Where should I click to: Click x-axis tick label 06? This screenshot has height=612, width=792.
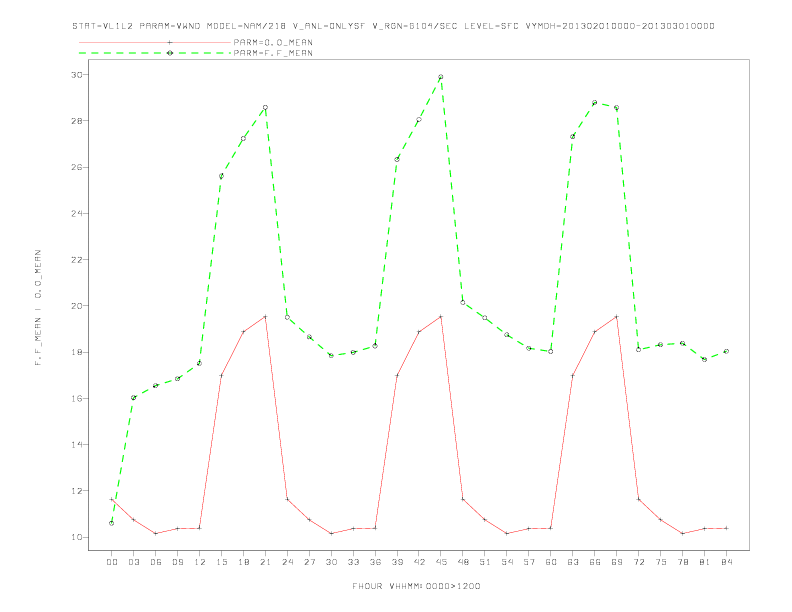pos(156,562)
